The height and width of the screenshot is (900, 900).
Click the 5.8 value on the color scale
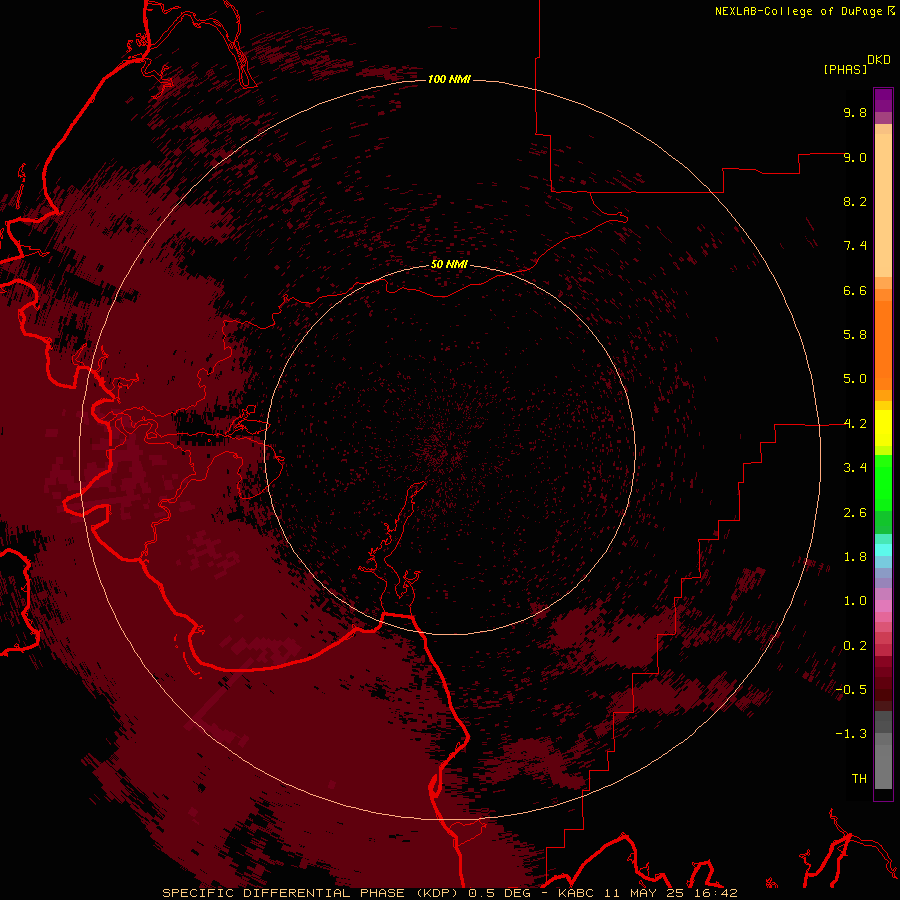pyautogui.click(x=855, y=335)
